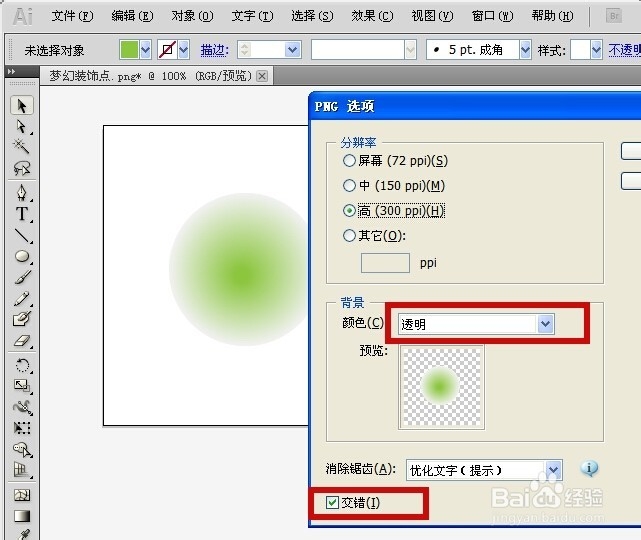
Task: Click the 预览 transparency preview thumbnail
Action: coord(442,387)
